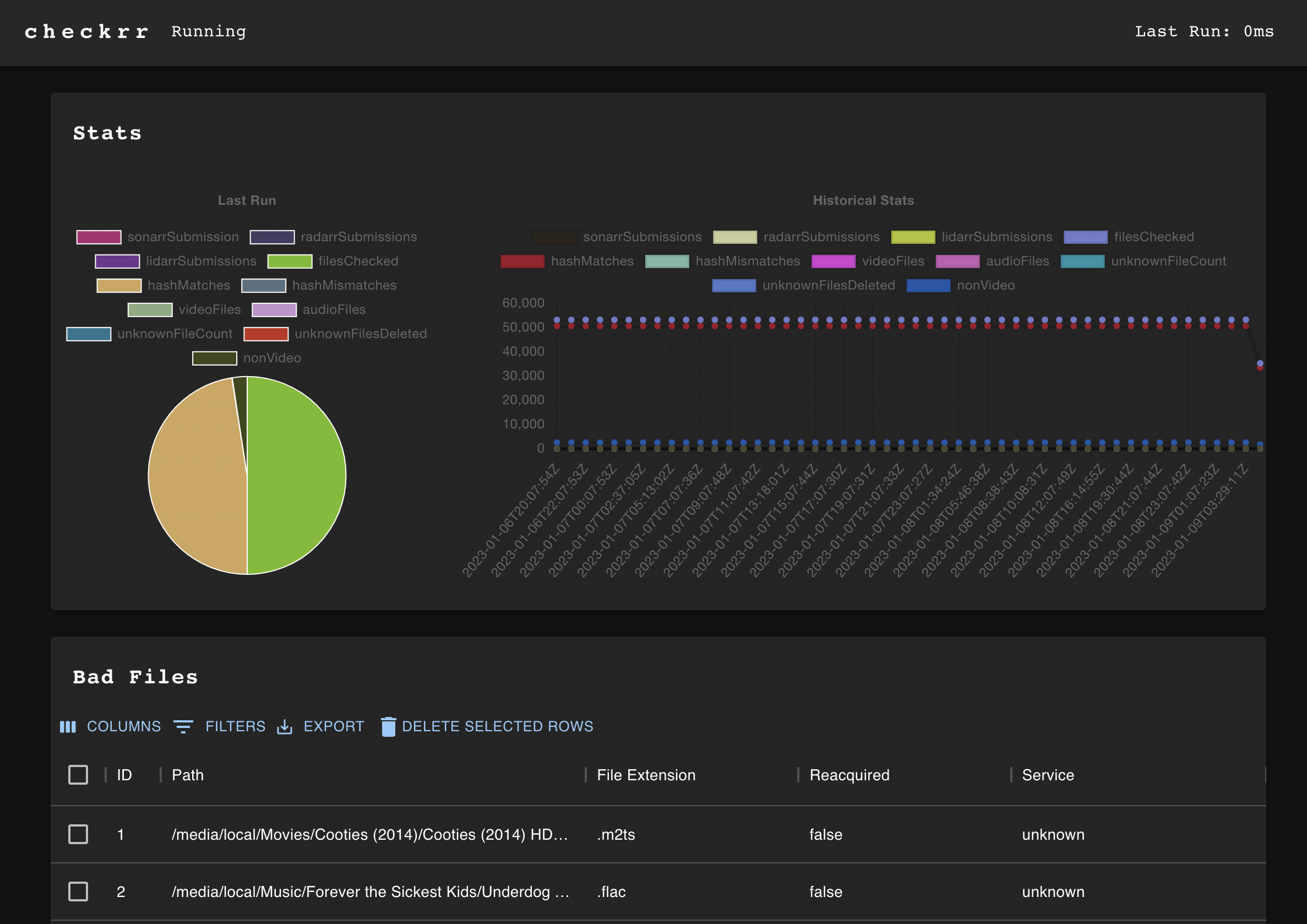Click the Cooties (2014) file path cell
The image size is (1307, 924).
[x=370, y=835]
